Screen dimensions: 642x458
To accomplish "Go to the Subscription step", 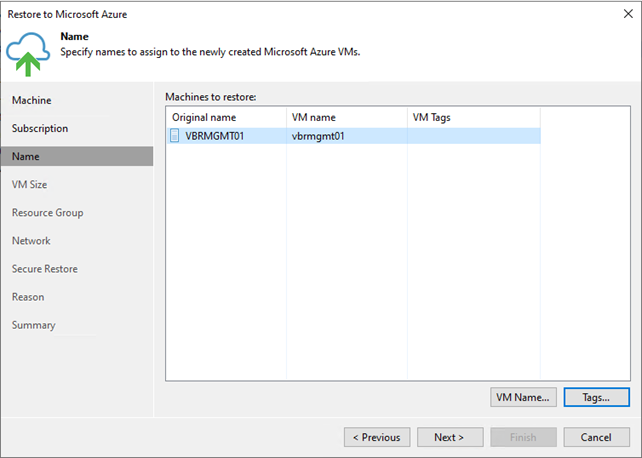I will [x=40, y=128].
